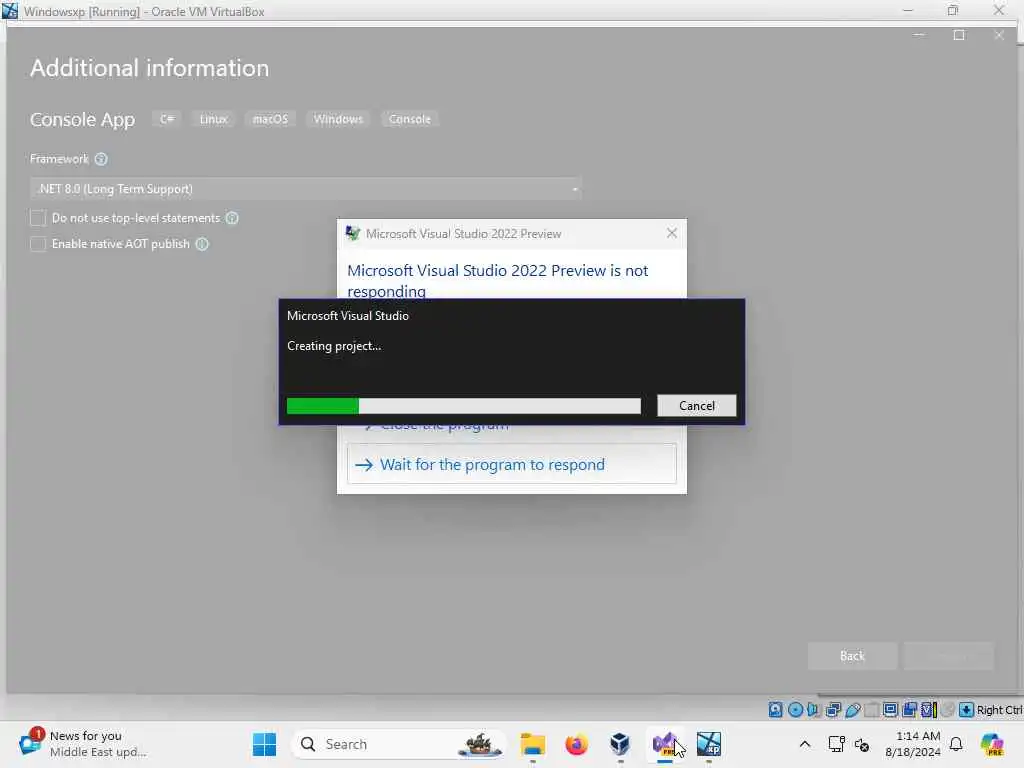1024x768 pixels.
Task: Click VirtualBox audio status icon
Action: click(x=813, y=709)
